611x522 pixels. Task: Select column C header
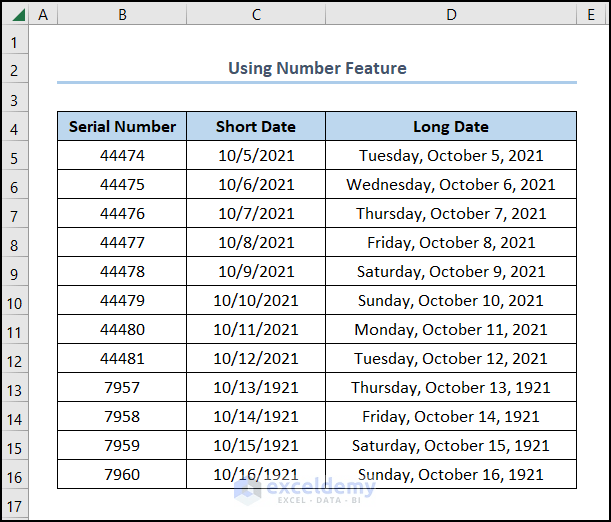tap(256, 15)
